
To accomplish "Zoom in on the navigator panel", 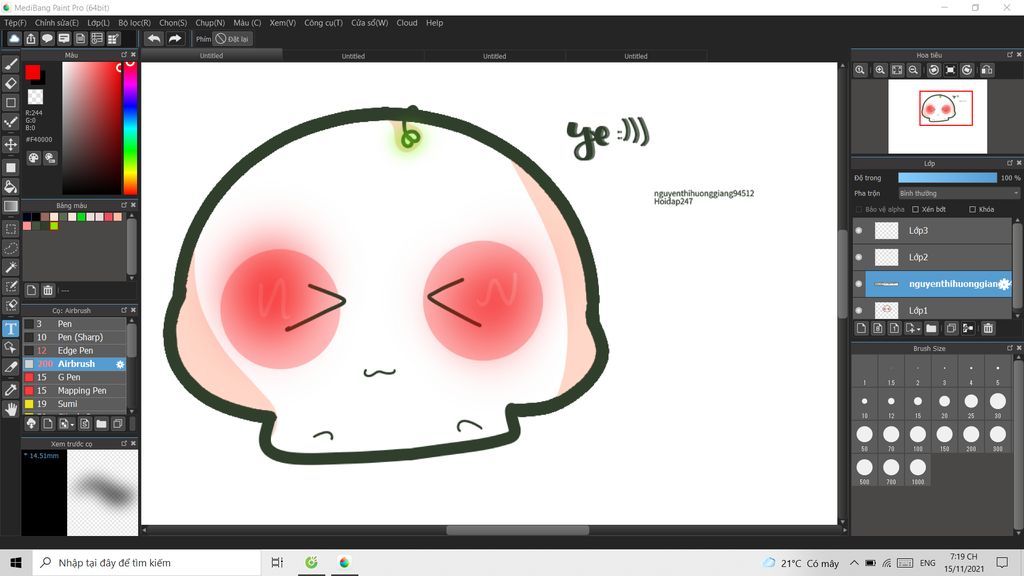I will point(880,70).
